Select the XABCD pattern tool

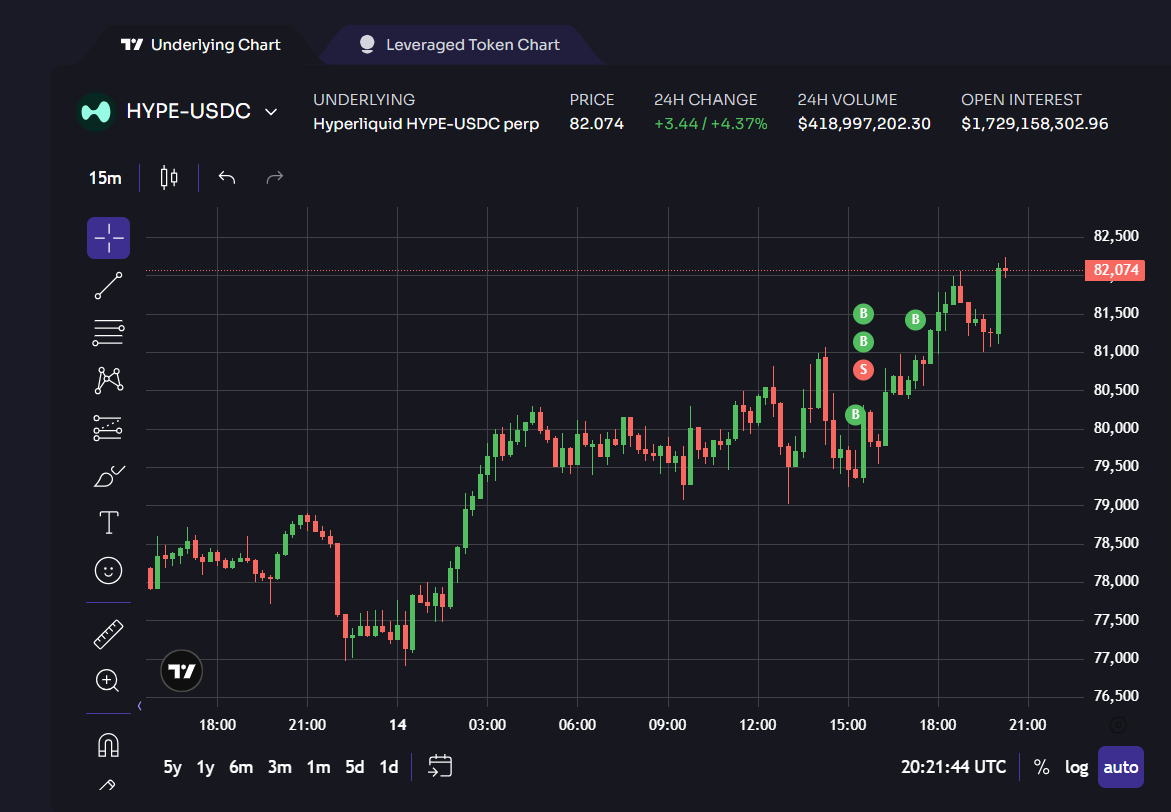coord(108,379)
